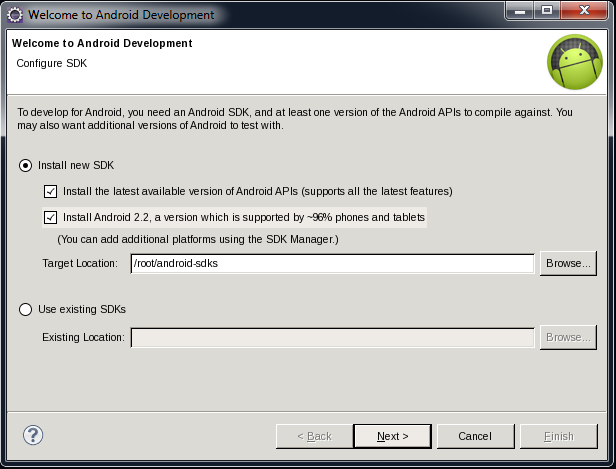
Task: Toggle the Install Android 2.2 checkbox
Action: tap(50, 217)
